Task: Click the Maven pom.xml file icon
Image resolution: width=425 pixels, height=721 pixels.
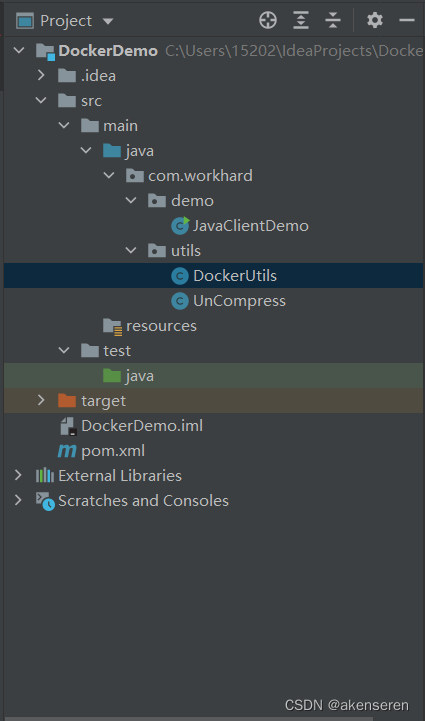Action: click(x=67, y=451)
